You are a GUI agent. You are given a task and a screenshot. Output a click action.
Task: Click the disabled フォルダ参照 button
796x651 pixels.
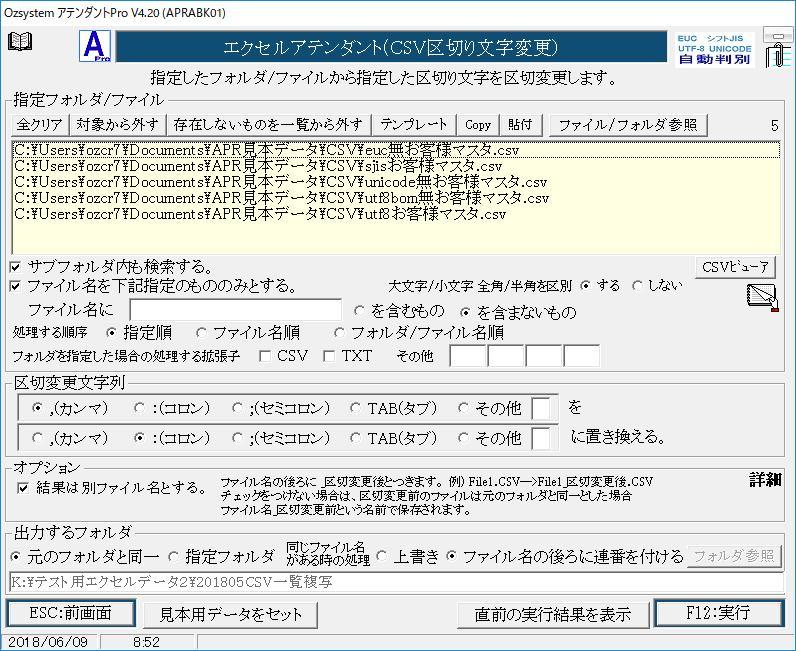[734, 556]
